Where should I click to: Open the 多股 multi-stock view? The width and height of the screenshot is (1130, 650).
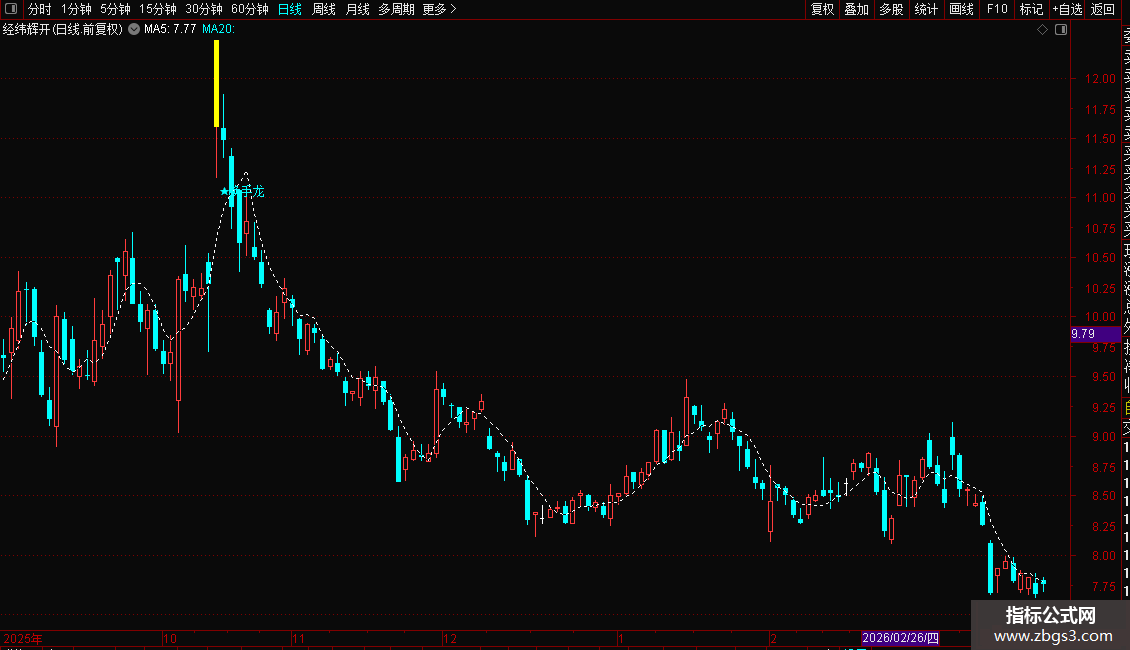click(891, 9)
